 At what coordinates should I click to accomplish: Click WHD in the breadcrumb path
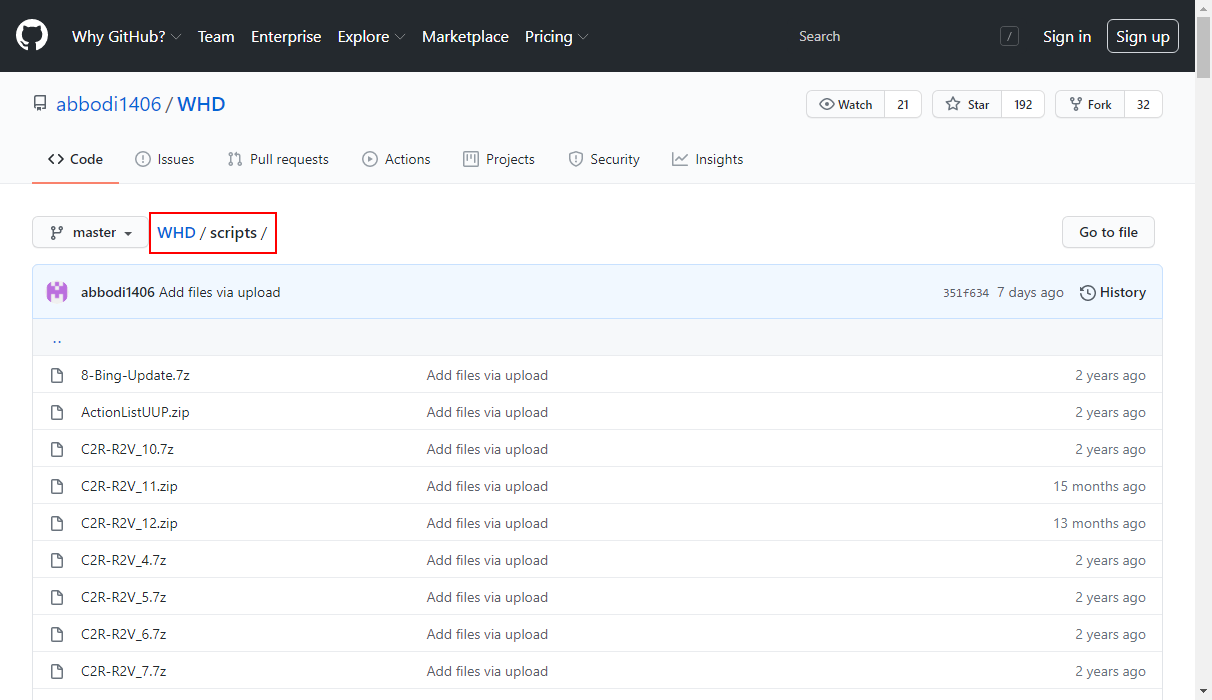177,232
